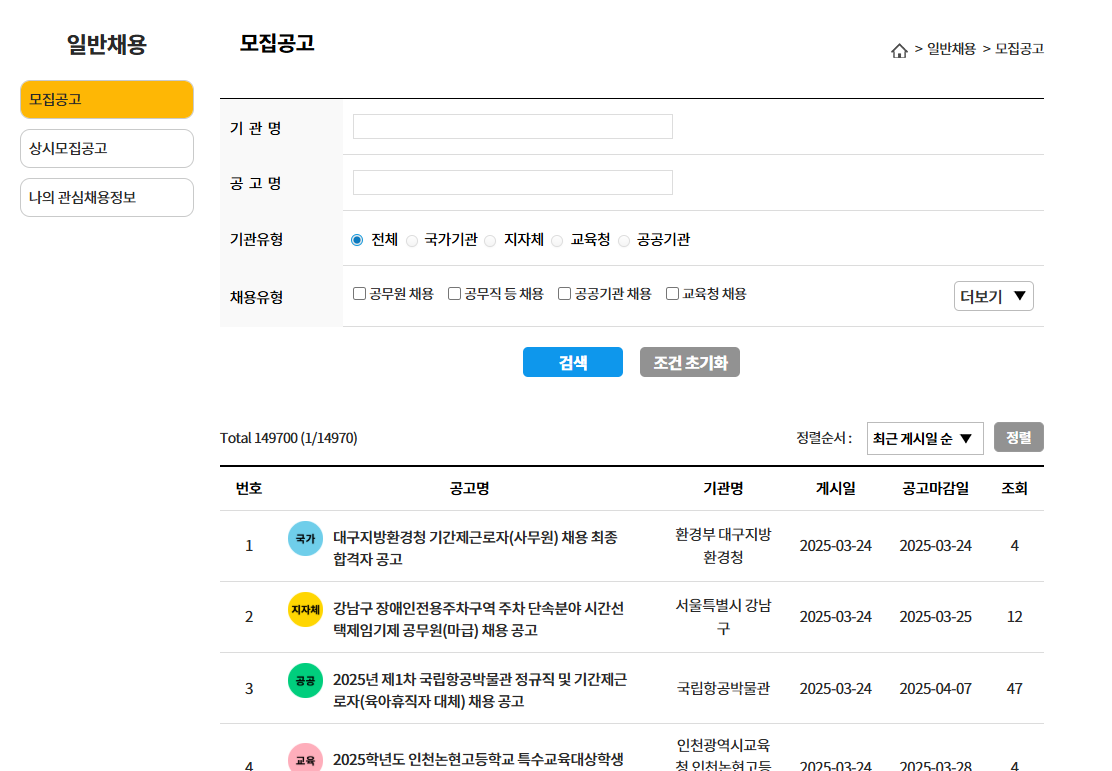Open 나의 관심채용정보 from the sidebar
1112x771 pixels.
click(106, 197)
